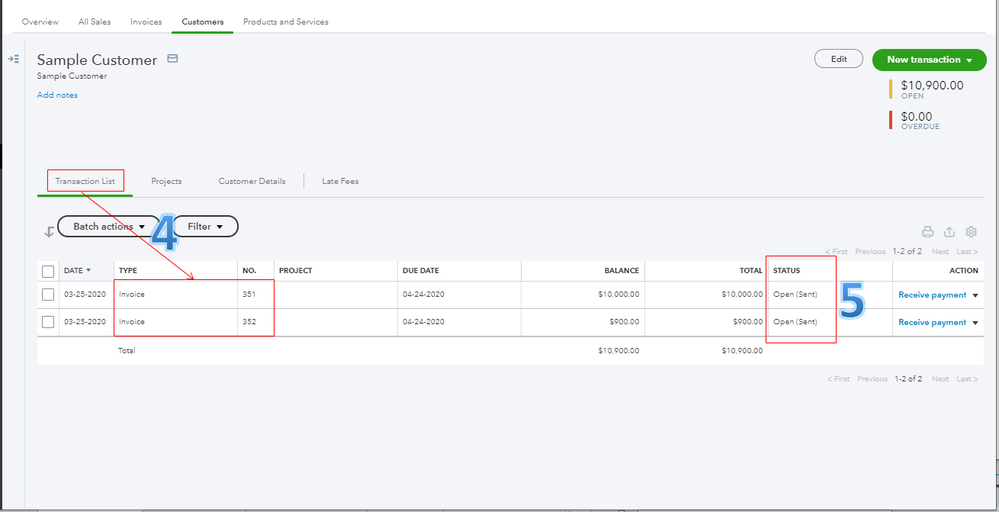Click the sort arrow icon left of Batch actions

[x=48, y=231]
